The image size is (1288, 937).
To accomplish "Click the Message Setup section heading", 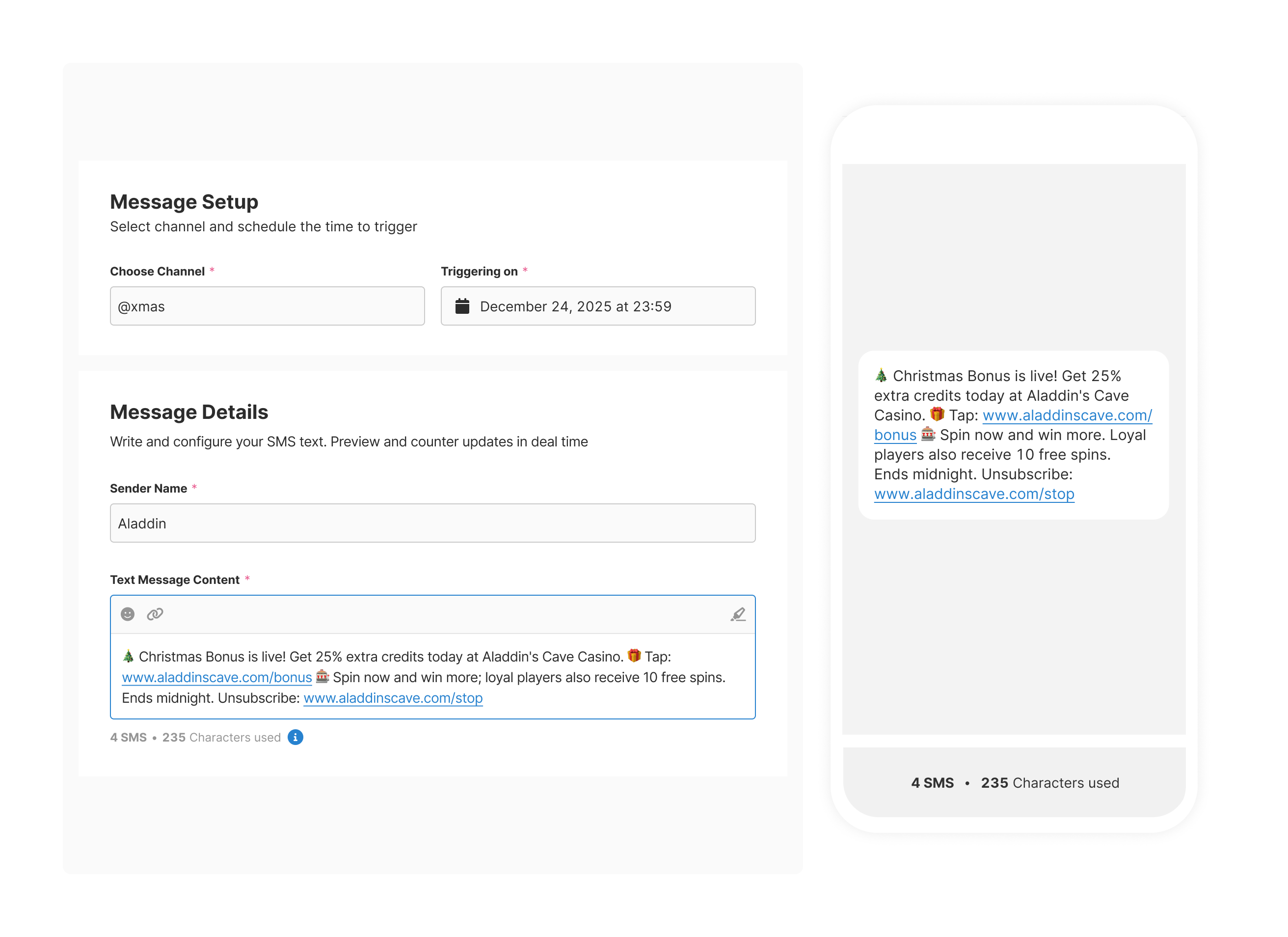I will tap(184, 201).
